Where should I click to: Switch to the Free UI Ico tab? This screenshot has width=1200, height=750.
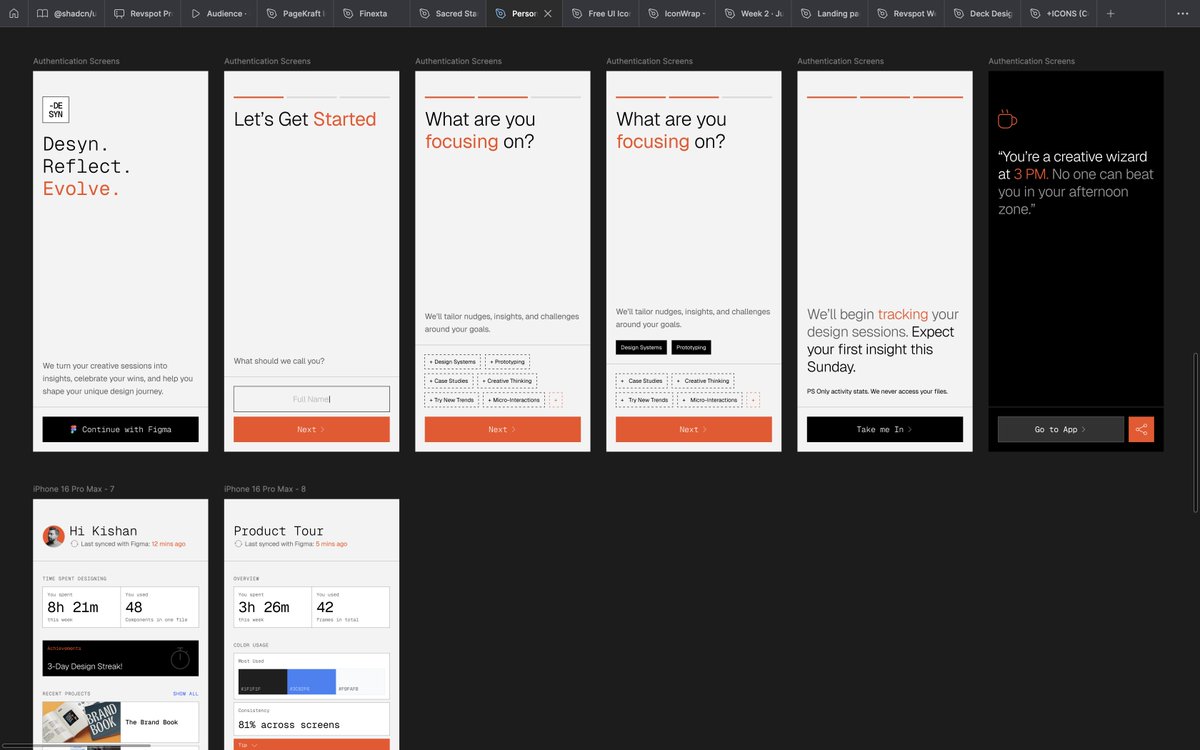(599, 14)
